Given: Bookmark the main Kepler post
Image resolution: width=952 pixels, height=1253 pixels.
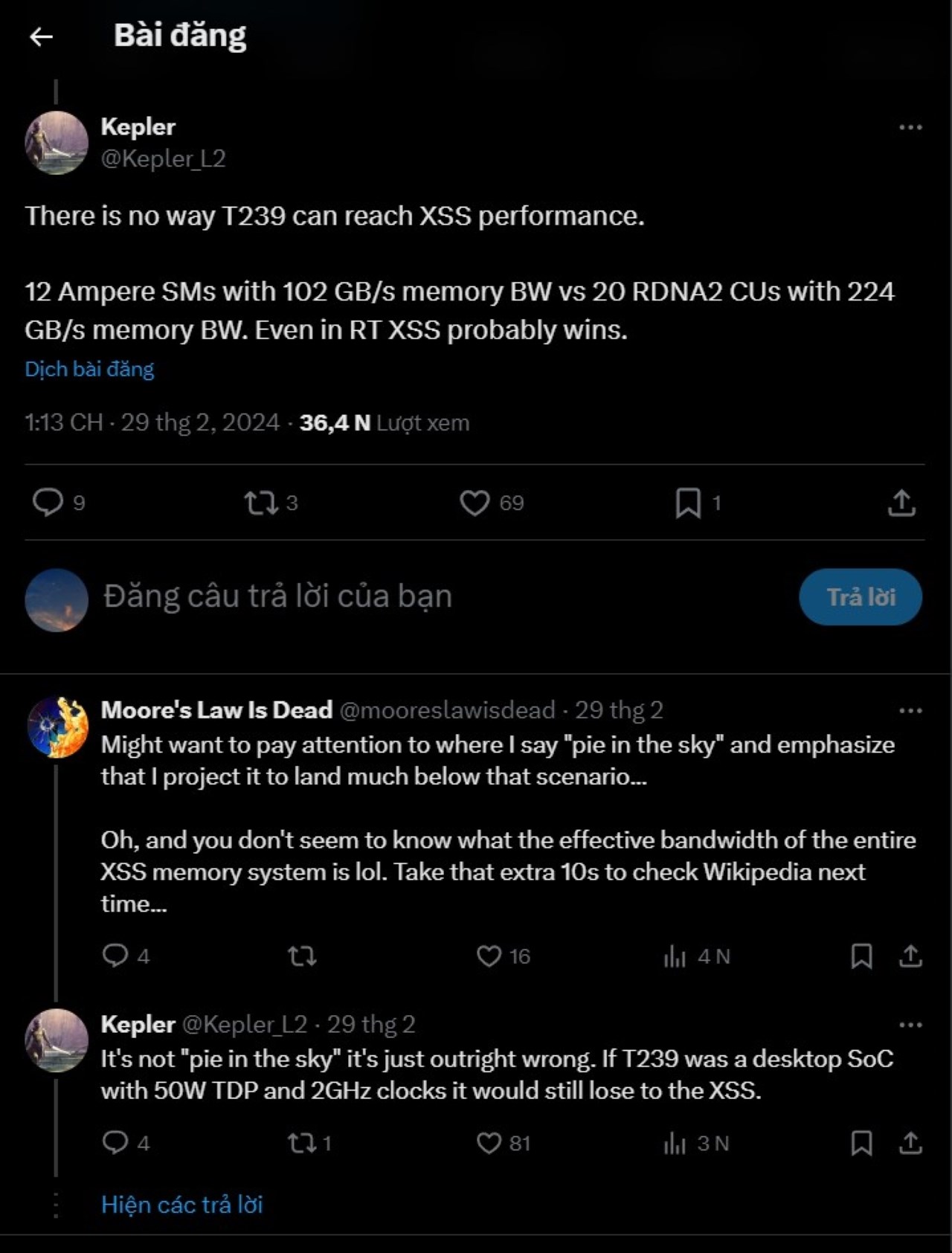Looking at the screenshot, I should [688, 503].
